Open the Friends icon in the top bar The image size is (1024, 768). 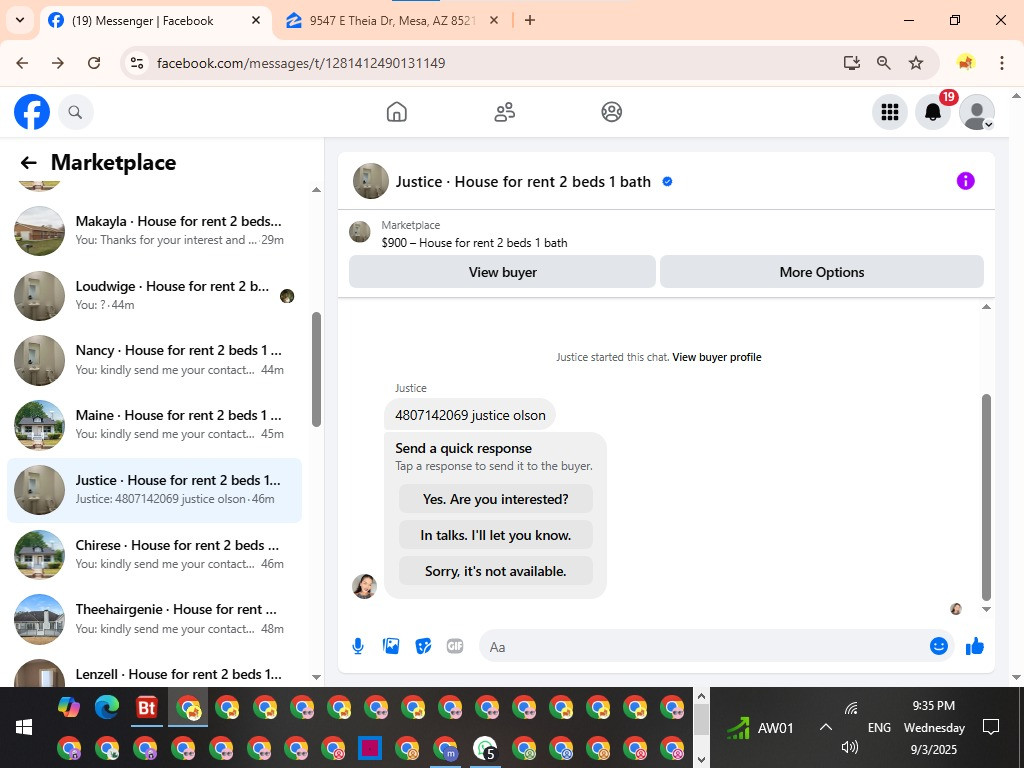(504, 112)
